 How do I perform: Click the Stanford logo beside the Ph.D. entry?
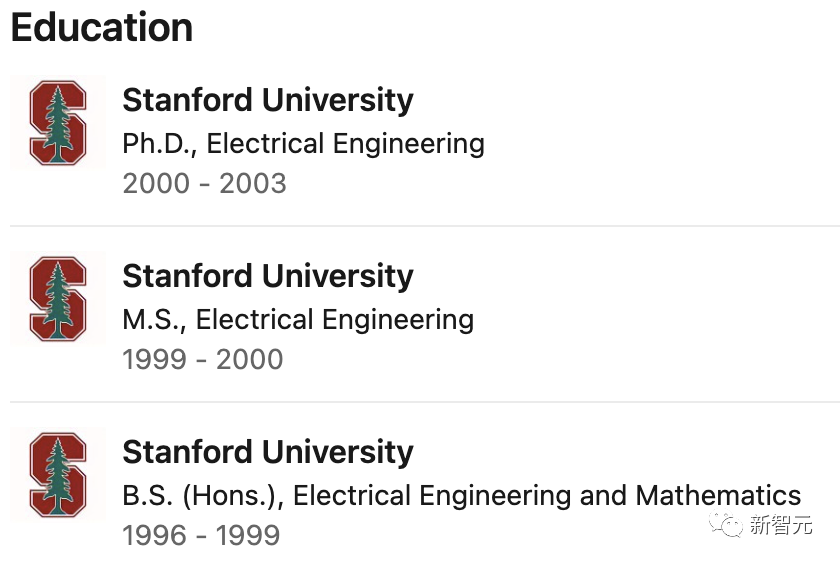(57, 123)
